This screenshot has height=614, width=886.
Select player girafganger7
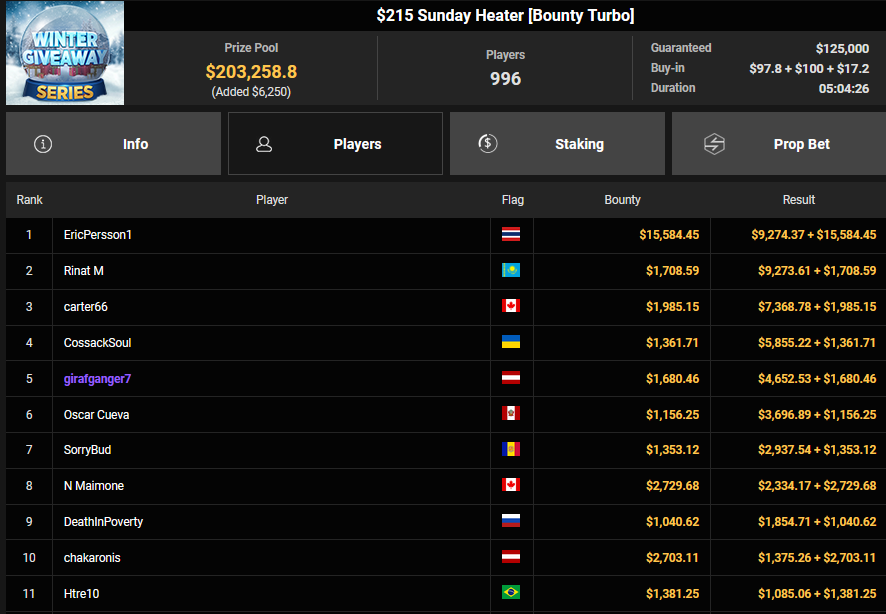(x=97, y=379)
